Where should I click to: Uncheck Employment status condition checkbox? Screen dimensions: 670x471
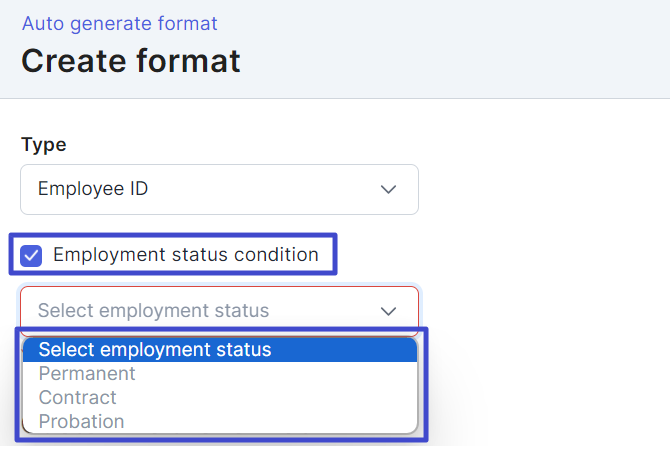pos(32,255)
